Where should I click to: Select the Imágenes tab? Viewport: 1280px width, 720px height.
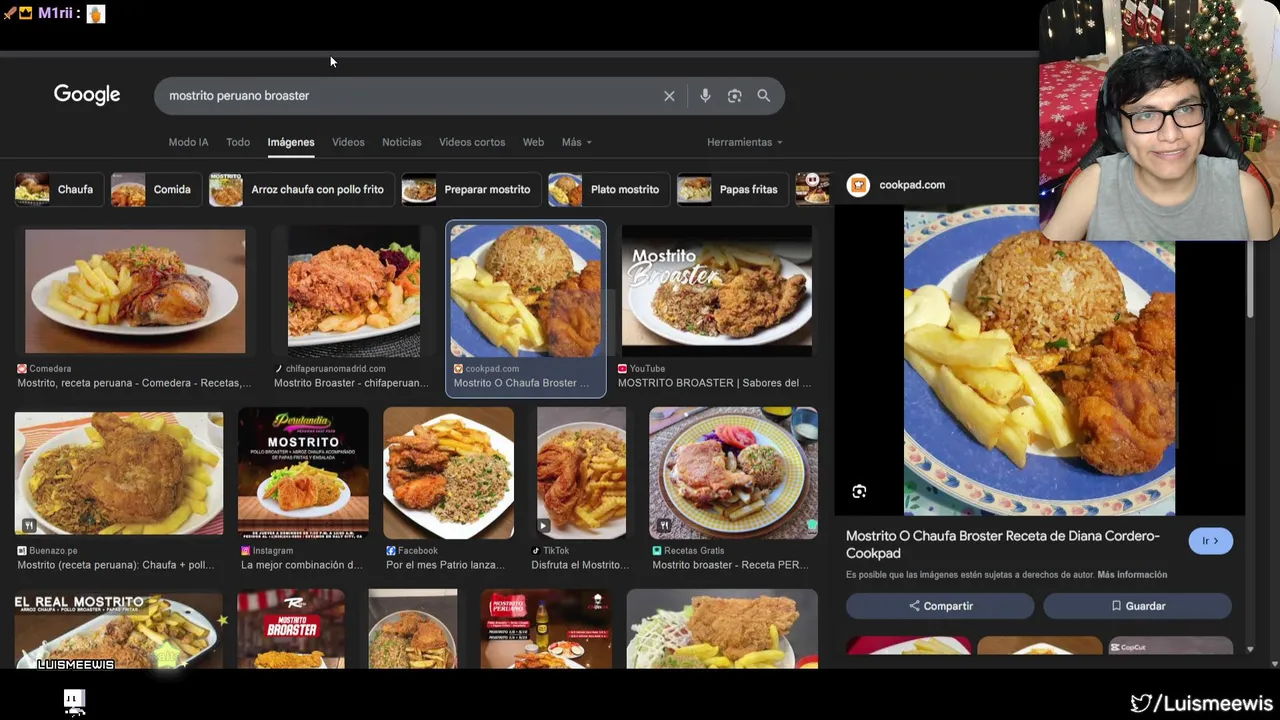click(291, 142)
